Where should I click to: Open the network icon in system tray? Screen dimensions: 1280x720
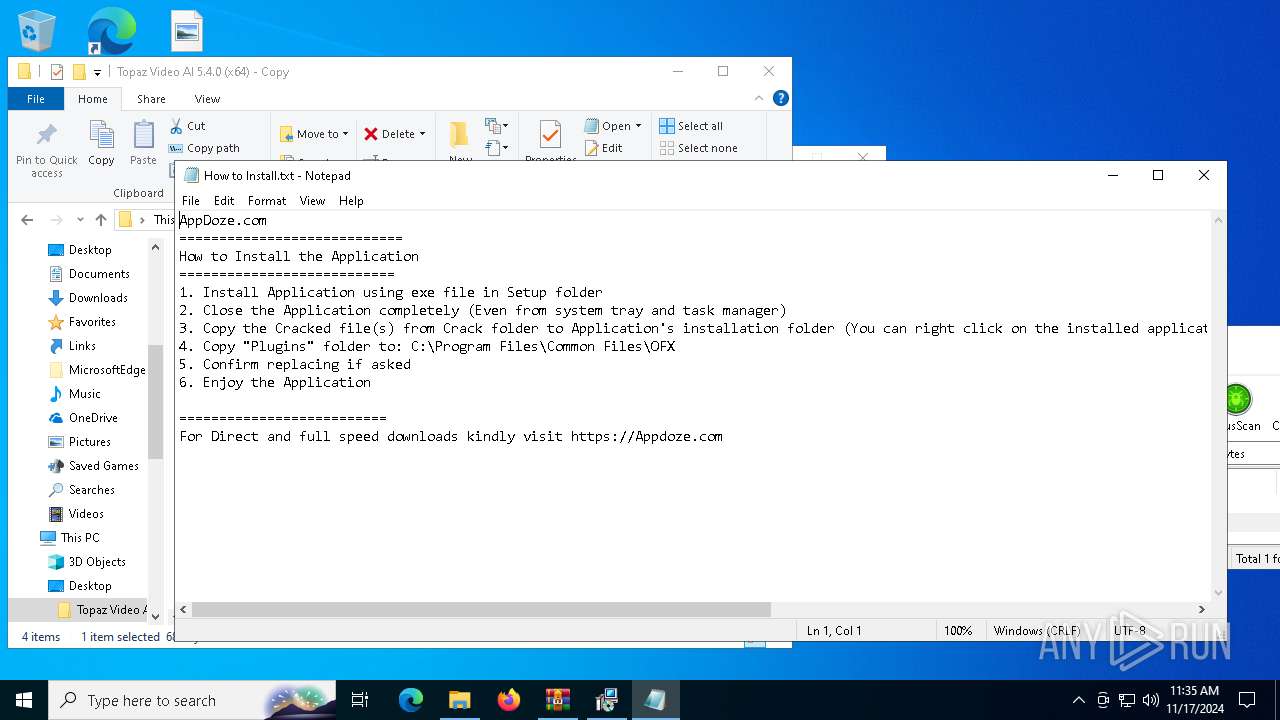point(1127,700)
